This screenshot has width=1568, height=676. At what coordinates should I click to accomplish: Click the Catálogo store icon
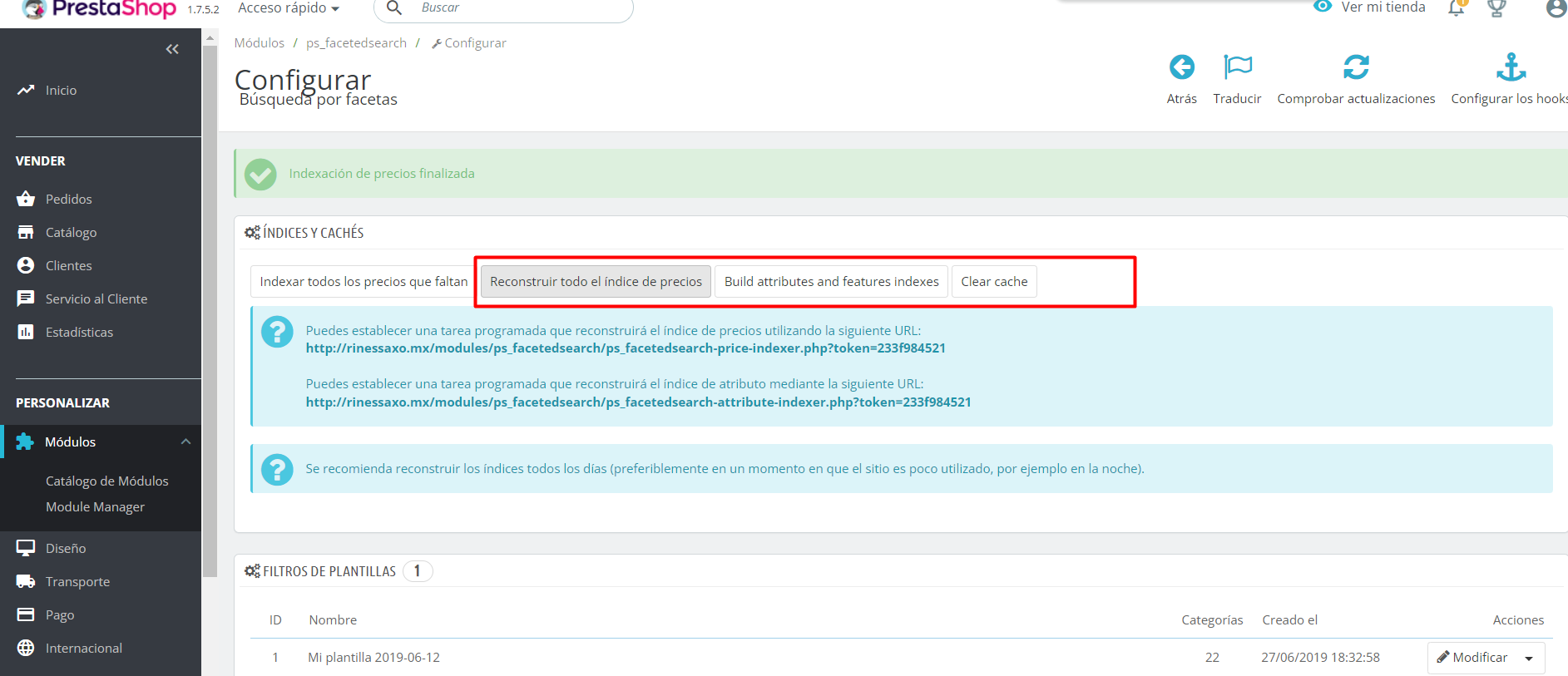pyautogui.click(x=26, y=232)
